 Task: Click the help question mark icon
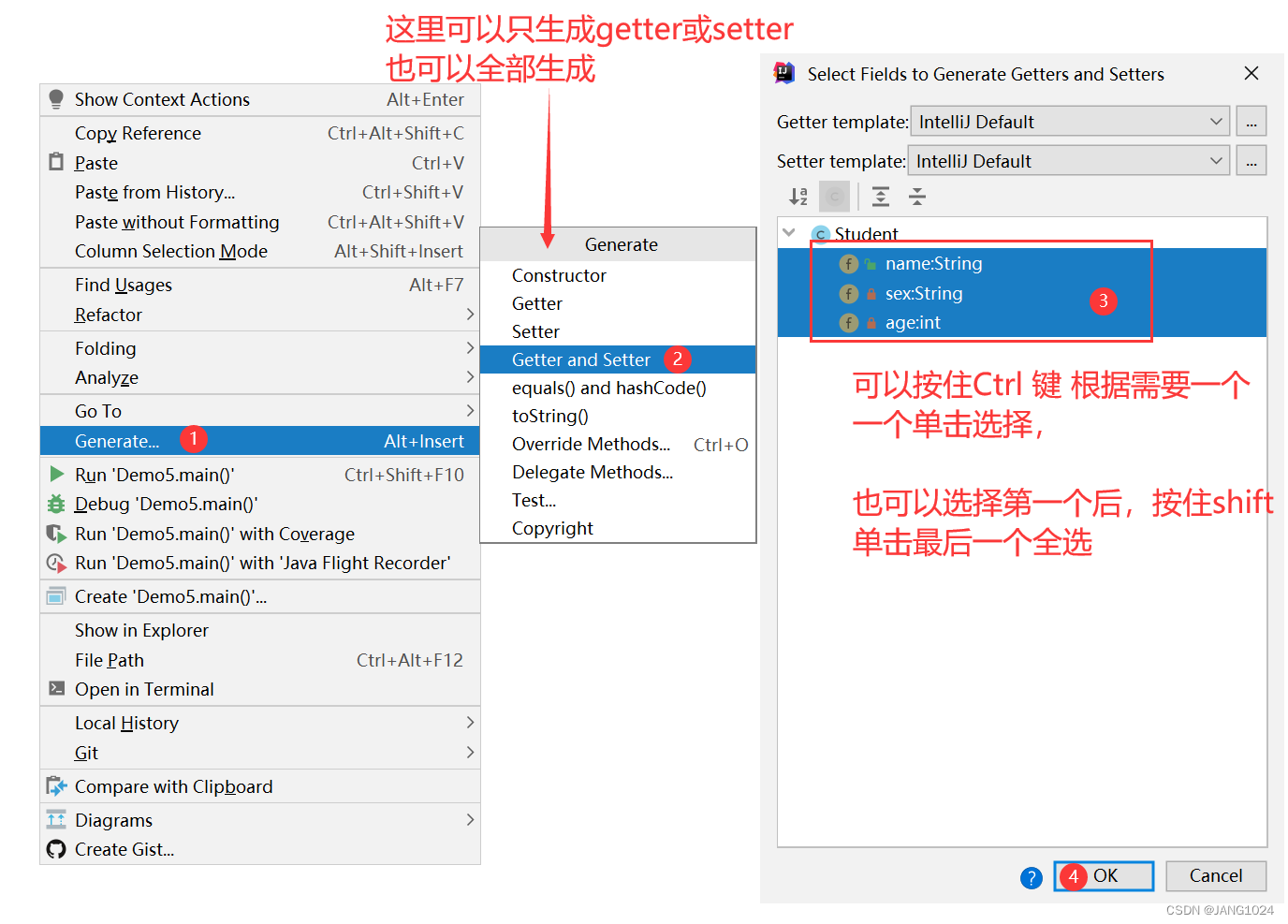tap(1031, 878)
